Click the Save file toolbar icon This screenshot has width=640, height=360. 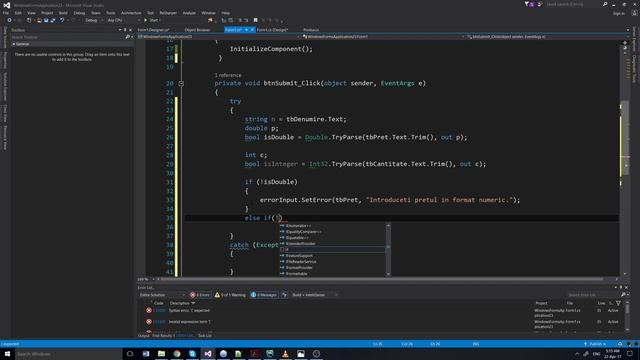[46, 20]
